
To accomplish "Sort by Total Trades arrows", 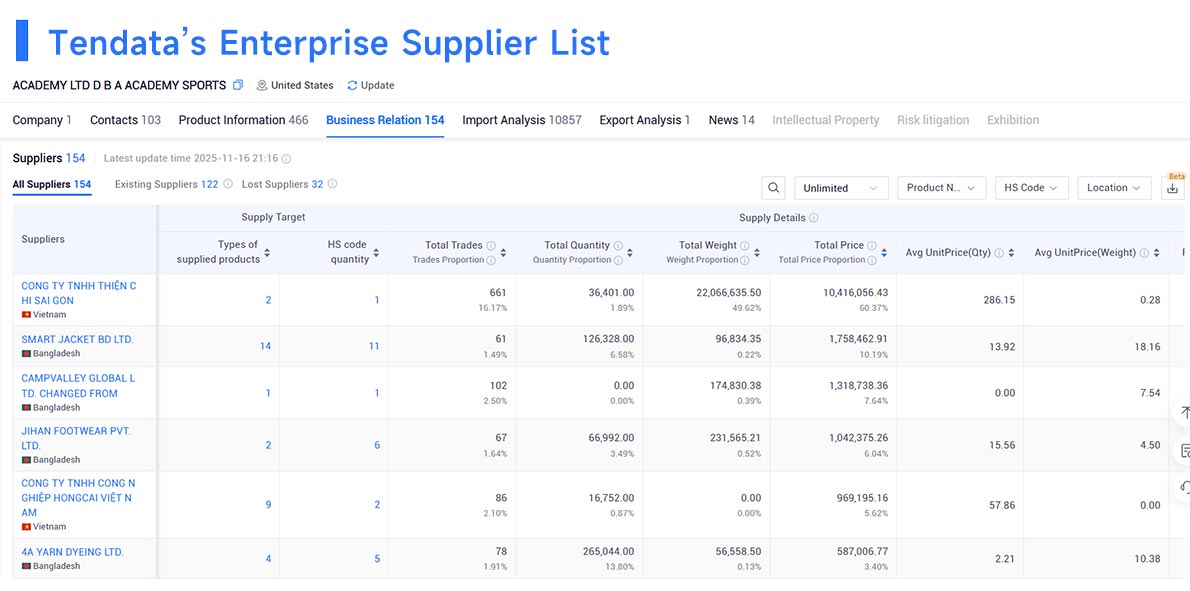I will tap(504, 253).
